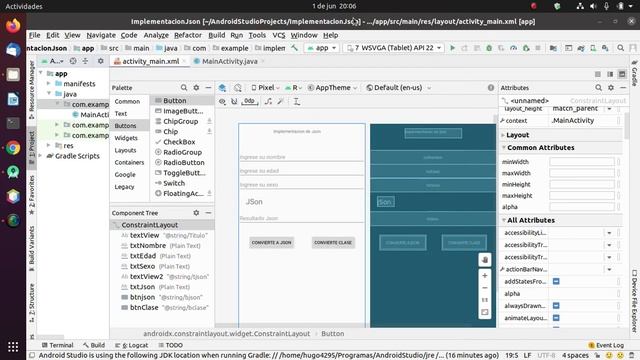Open the Build menu
640x360 pixels.
click(216, 35)
